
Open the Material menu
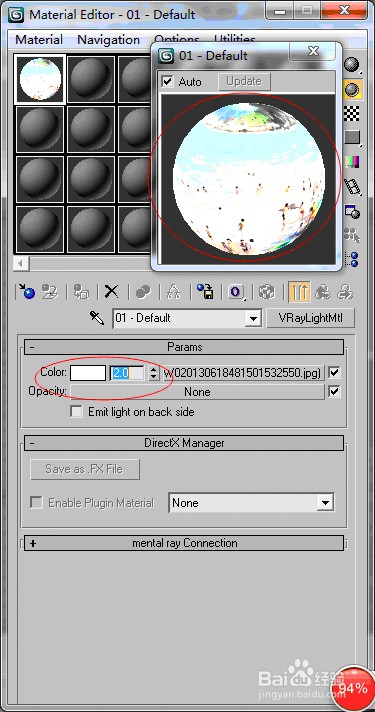pos(39,40)
